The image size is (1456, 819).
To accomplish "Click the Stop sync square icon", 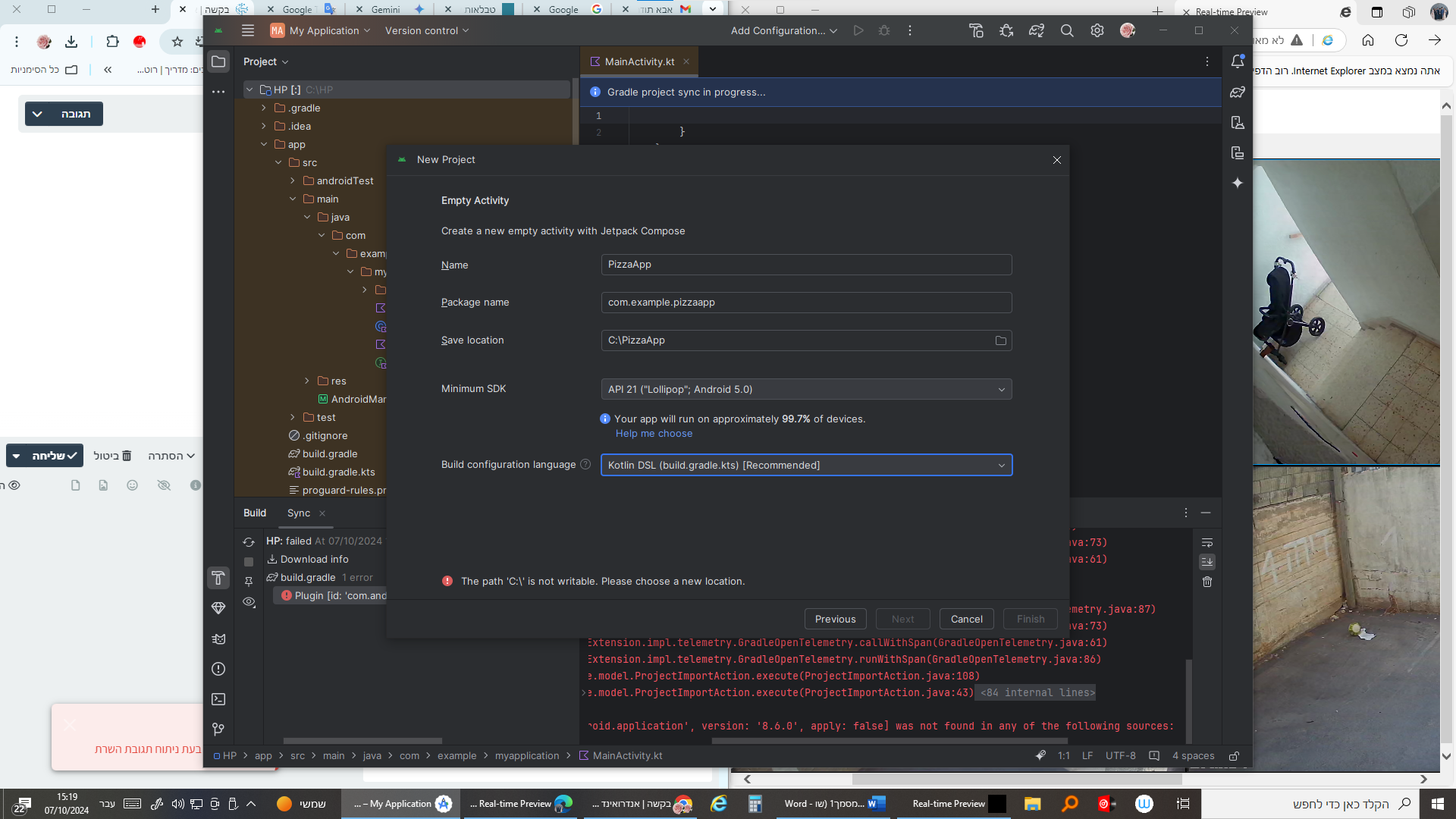I will coord(249,562).
